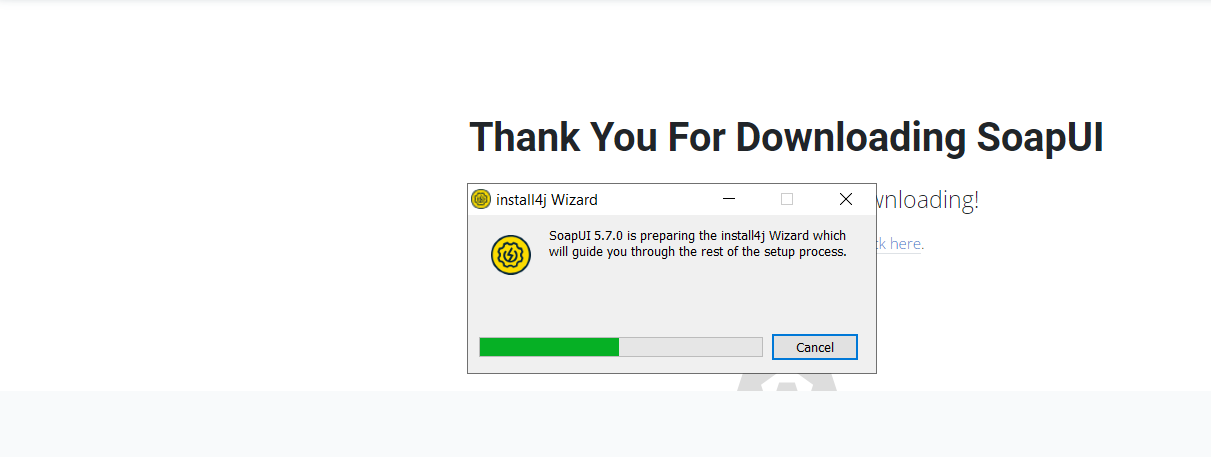Image resolution: width=1211 pixels, height=457 pixels.
Task: Click the partially hidden "wnloading!" subtitle text
Action: [x=928, y=200]
